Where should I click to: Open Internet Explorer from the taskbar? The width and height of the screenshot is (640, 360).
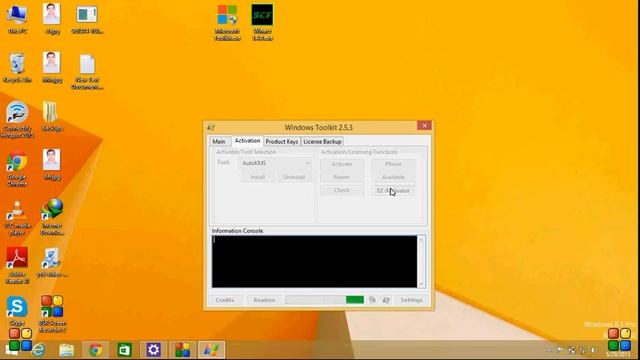[39, 350]
